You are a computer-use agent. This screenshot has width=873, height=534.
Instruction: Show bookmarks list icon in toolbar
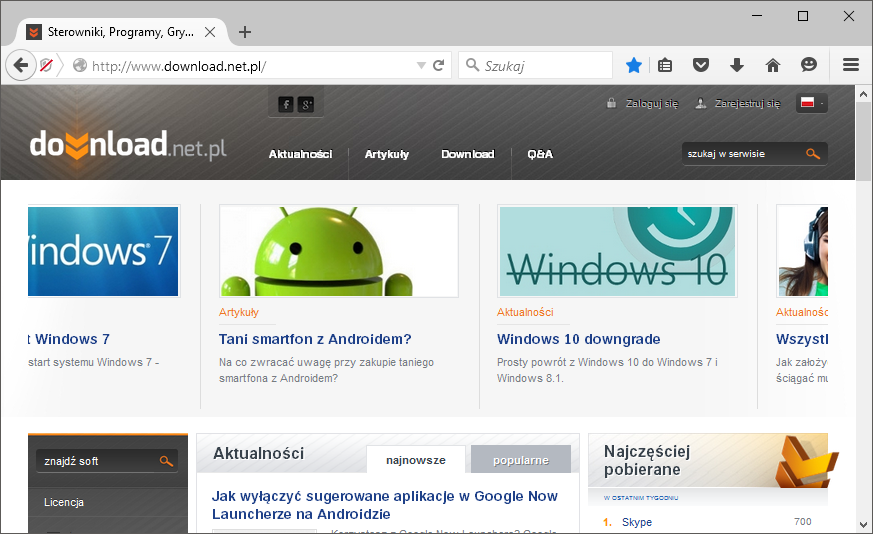[665, 66]
